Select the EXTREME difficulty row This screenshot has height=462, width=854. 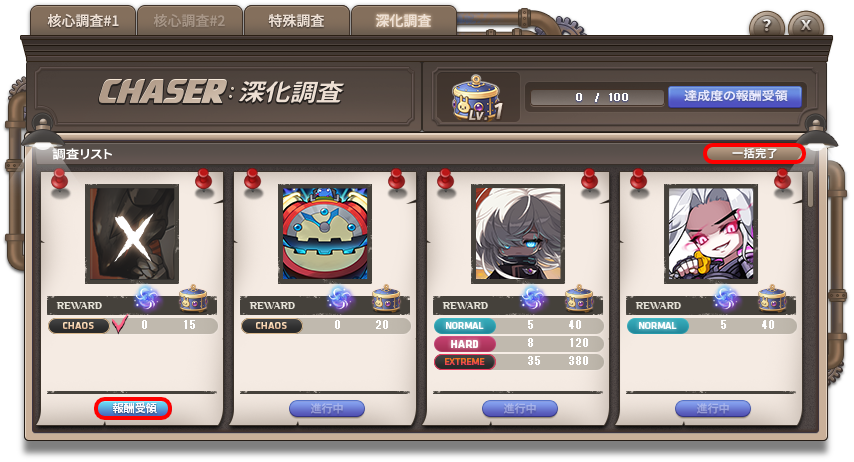click(518, 361)
